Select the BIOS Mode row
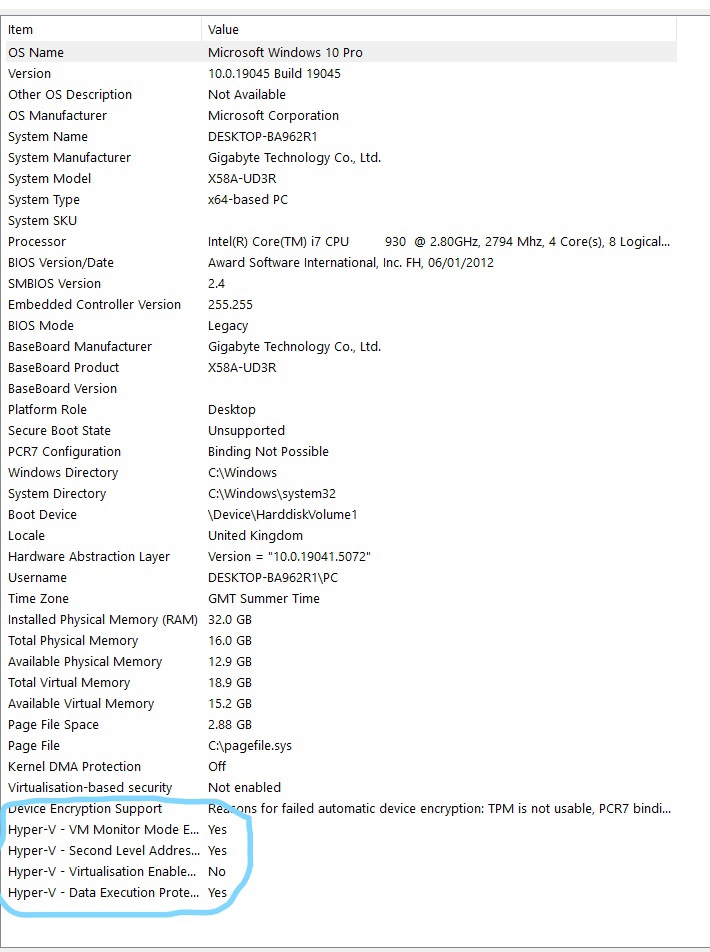This screenshot has width=710, height=952. pos(341,325)
